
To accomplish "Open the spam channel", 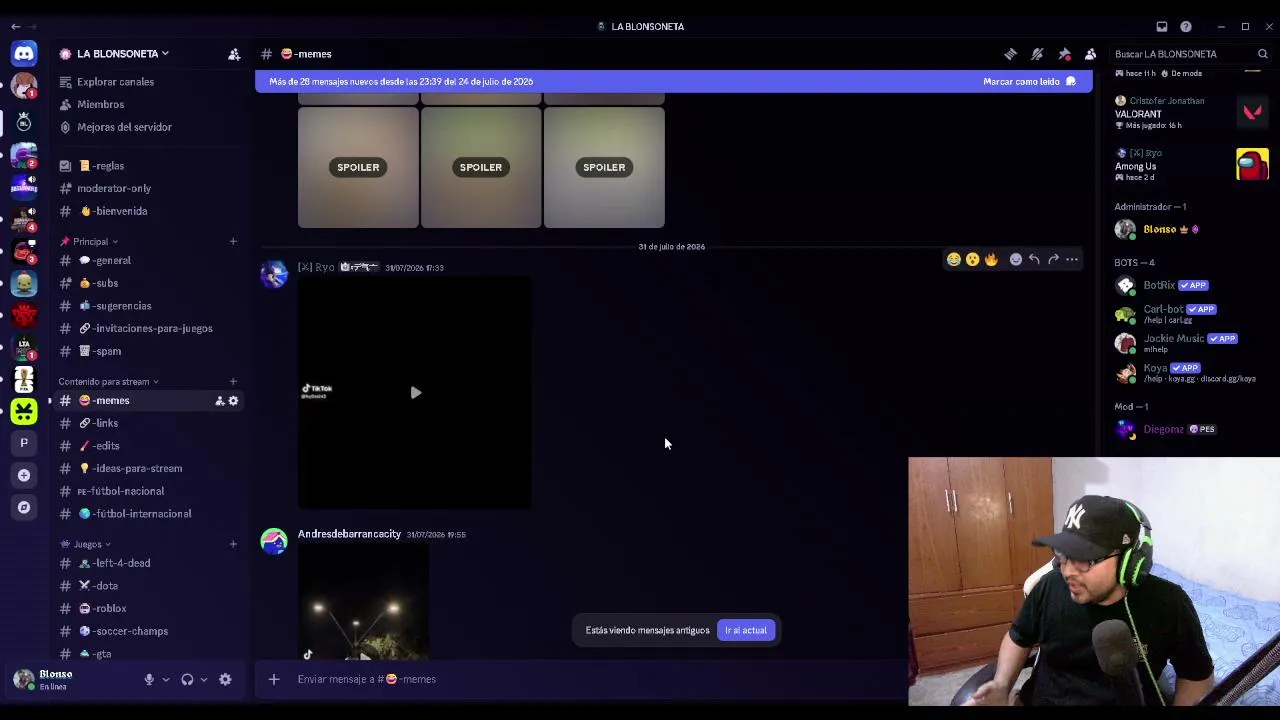I will tap(150, 351).
